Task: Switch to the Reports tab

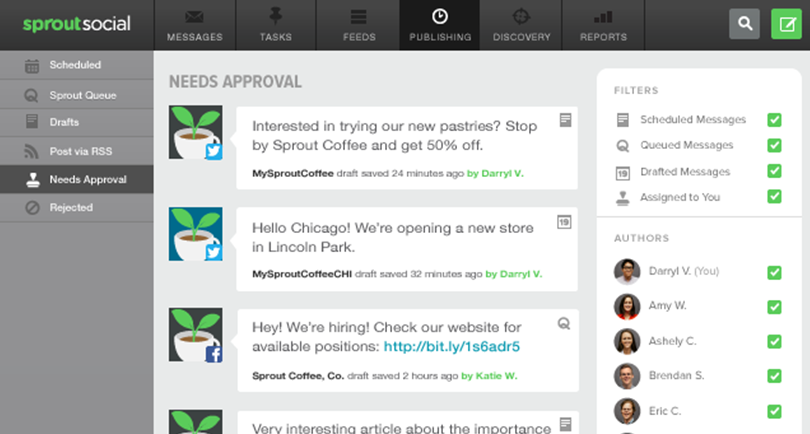Action: [x=603, y=25]
